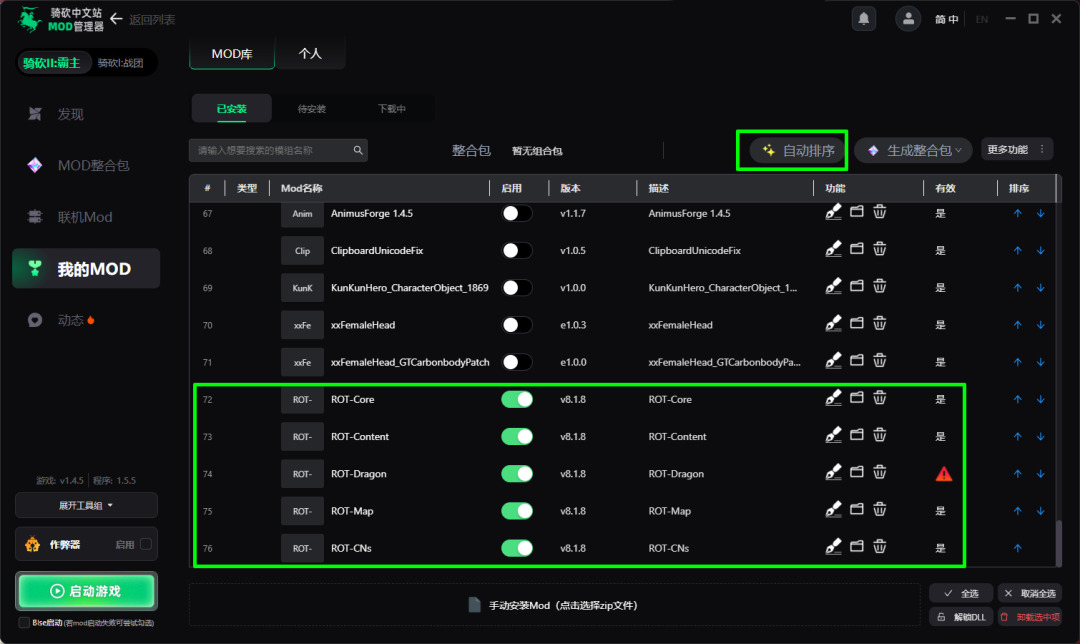Viewport: 1080px width, 644px height.
Task: Check the Blse launch checkbox
Action: pos(24,623)
